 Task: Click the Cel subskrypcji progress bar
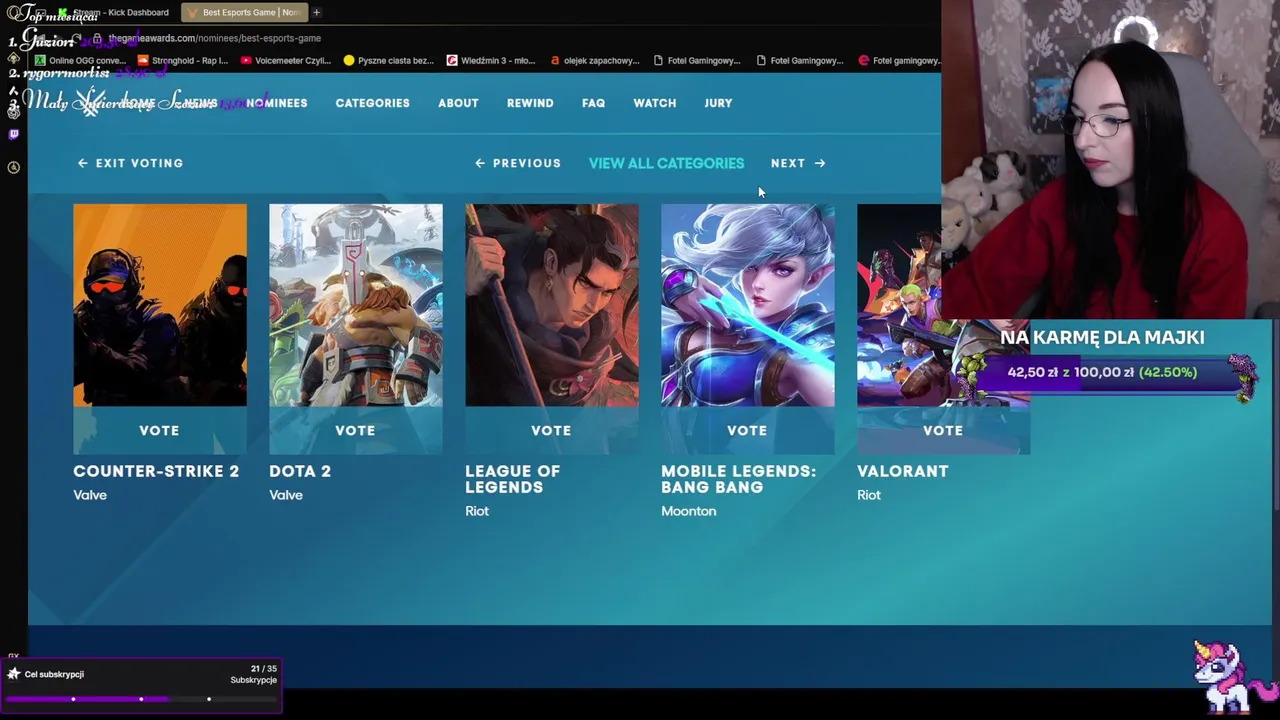click(141, 698)
